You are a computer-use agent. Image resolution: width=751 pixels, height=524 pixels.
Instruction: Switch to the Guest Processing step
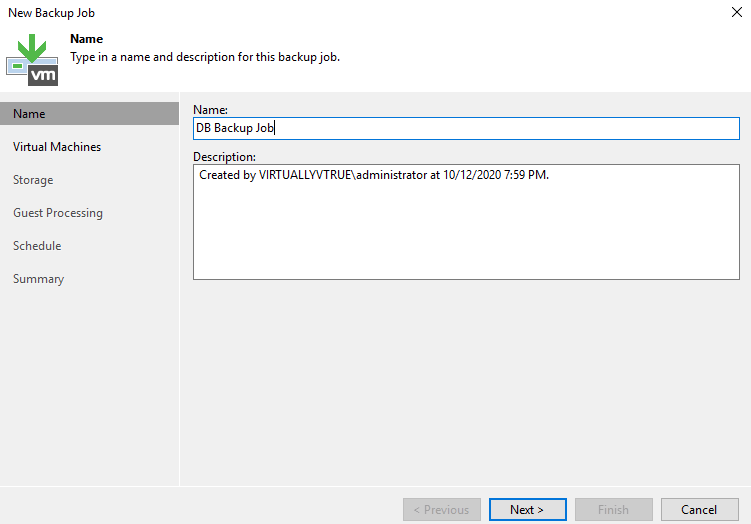tap(58, 213)
